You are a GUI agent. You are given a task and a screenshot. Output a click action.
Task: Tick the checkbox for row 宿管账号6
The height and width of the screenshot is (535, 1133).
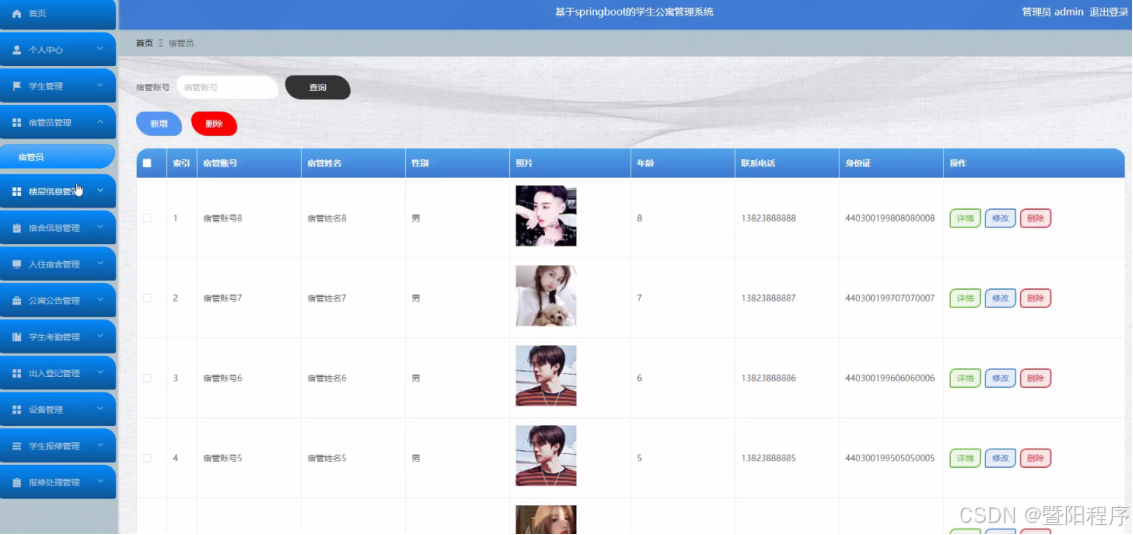147,378
